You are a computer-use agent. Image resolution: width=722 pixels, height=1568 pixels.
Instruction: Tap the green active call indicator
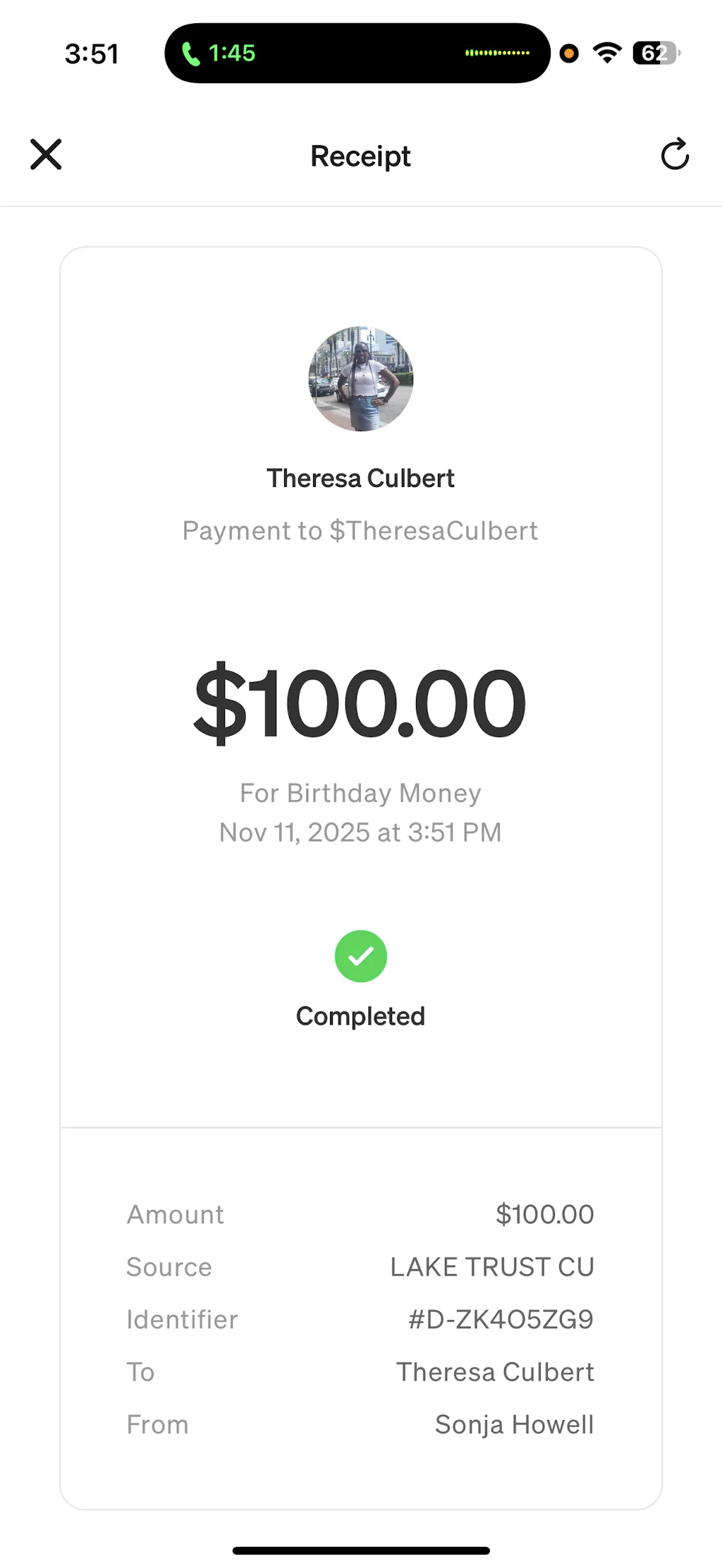(219, 53)
